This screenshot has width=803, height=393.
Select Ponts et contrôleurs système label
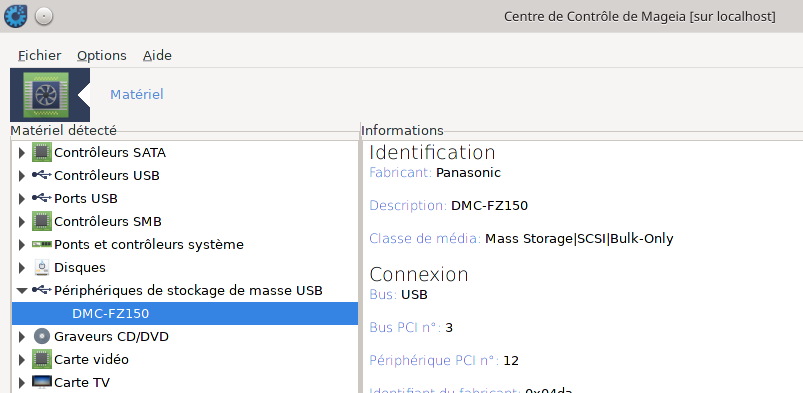[149, 244]
